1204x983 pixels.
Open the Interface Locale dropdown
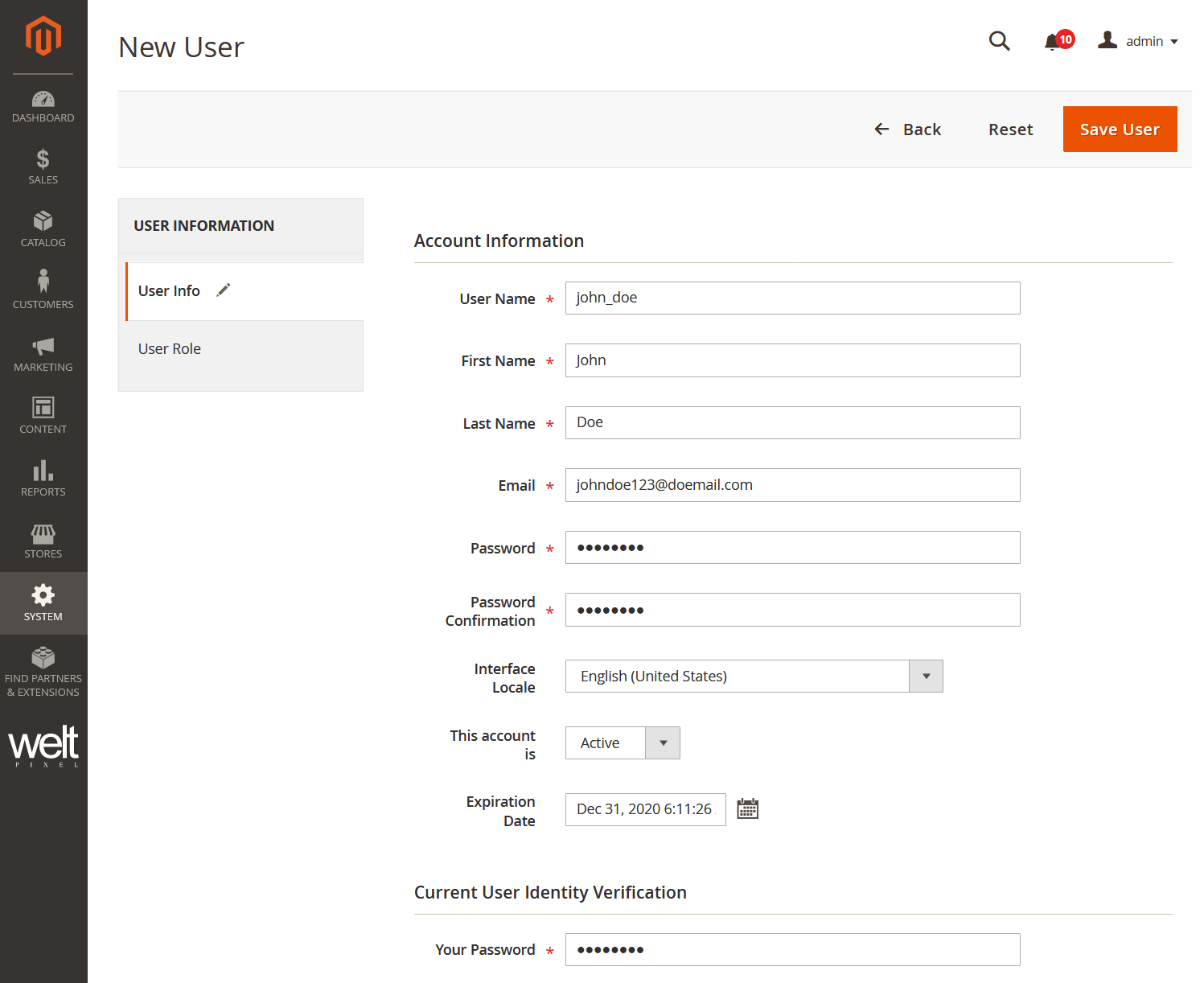[754, 677]
